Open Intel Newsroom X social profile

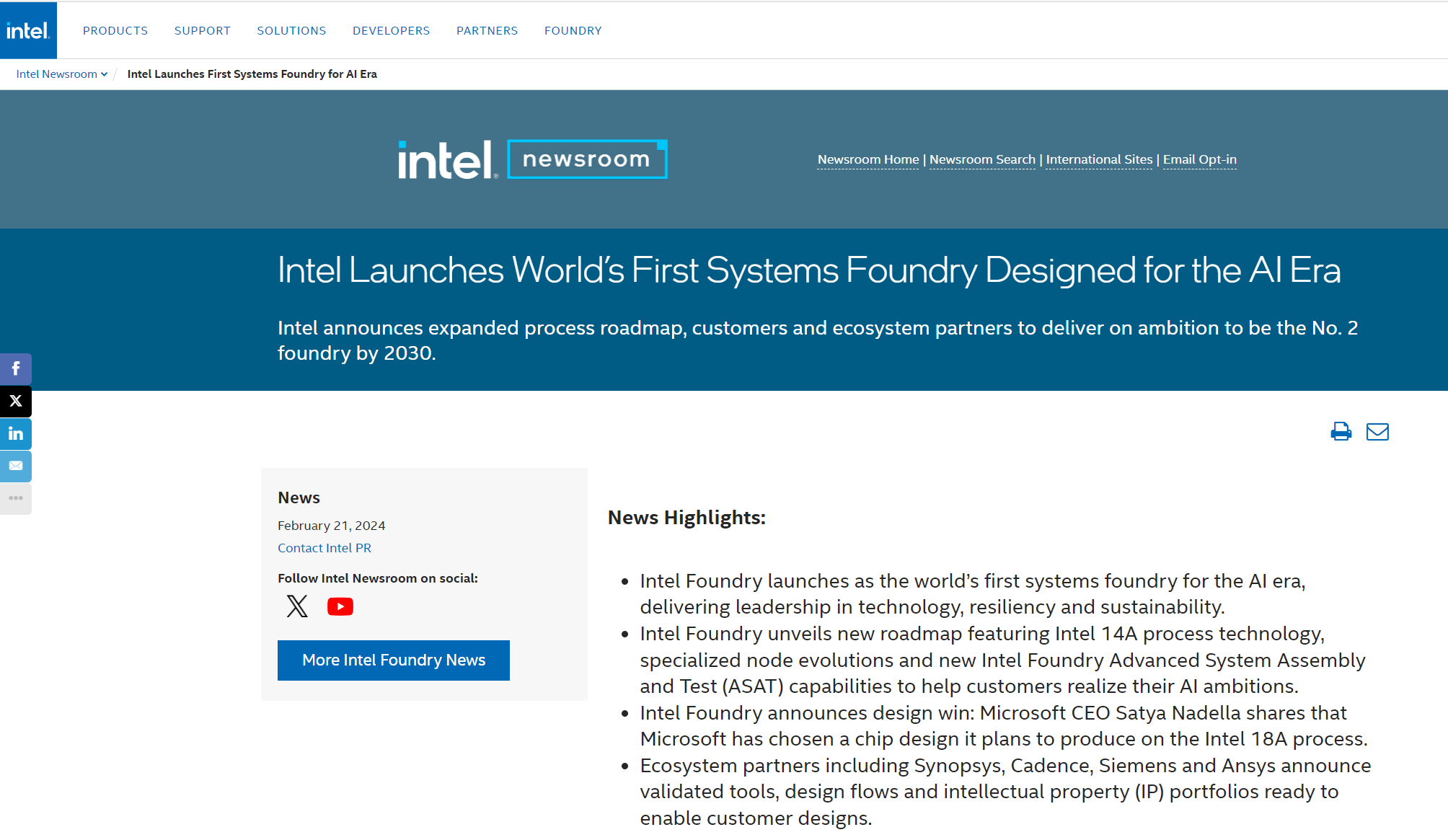coord(296,606)
